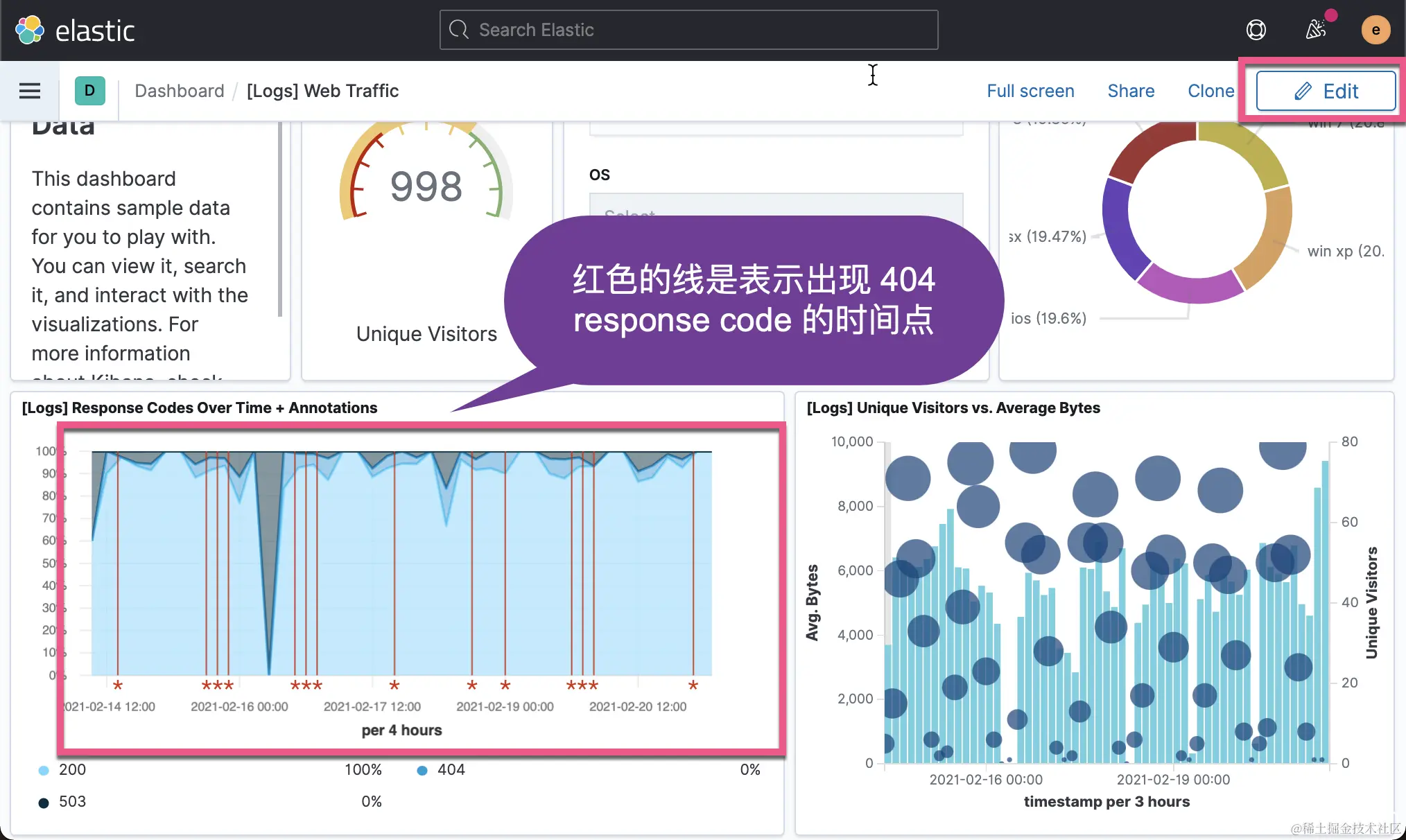Viewport: 1406px width, 840px height.
Task: Clone this dashboard
Action: (x=1210, y=91)
